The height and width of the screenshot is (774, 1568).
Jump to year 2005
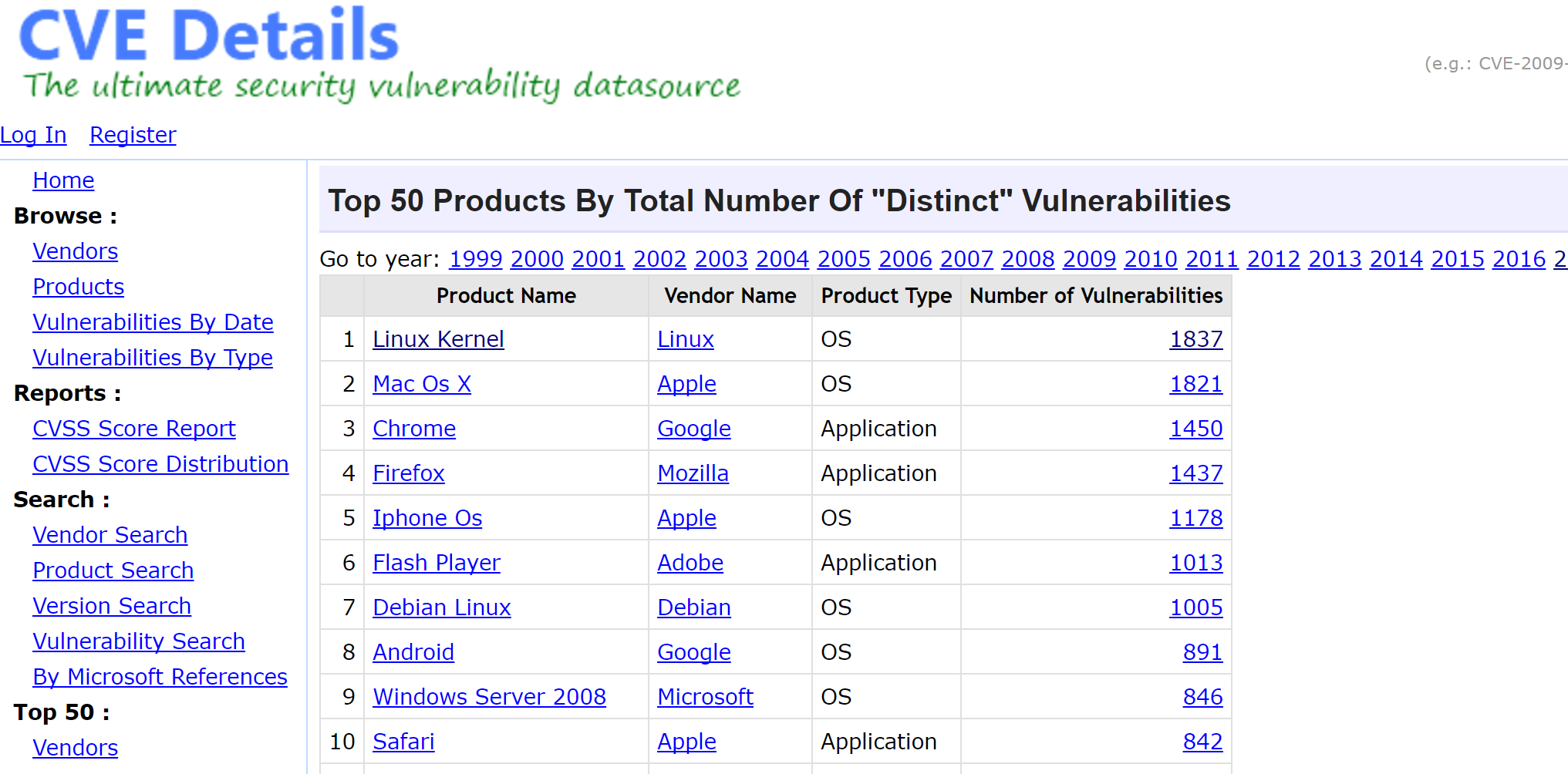pyautogui.click(x=844, y=259)
